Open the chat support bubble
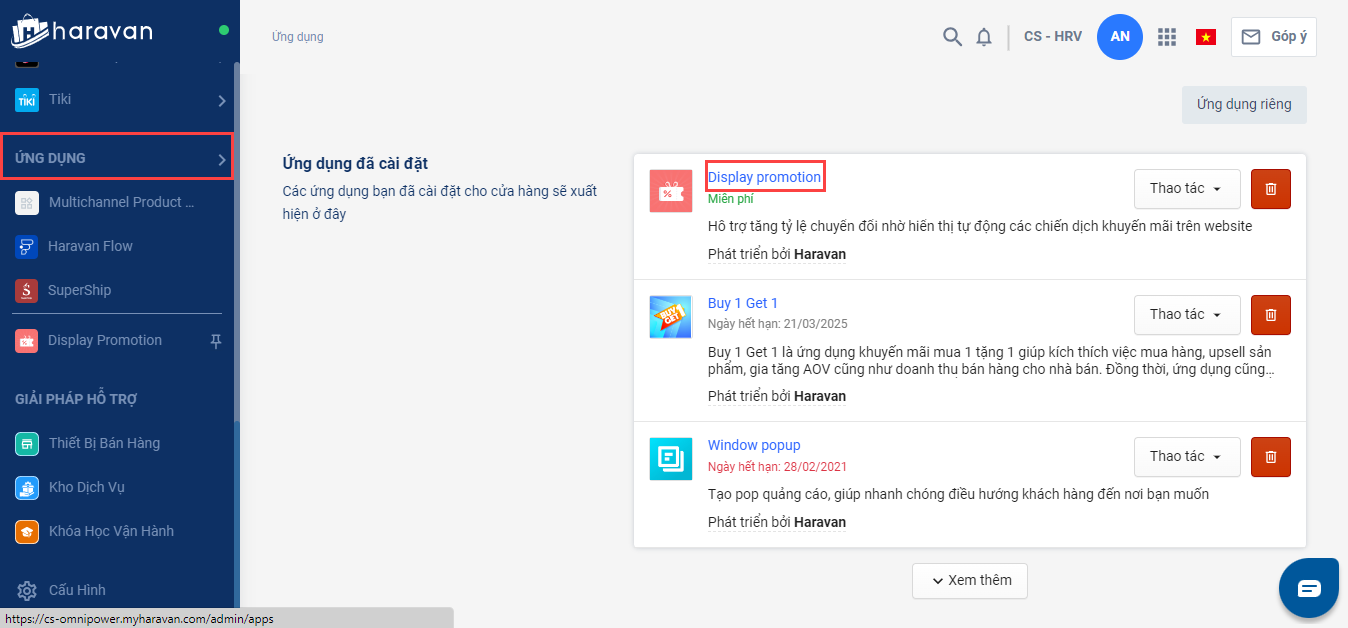1348x628 pixels. 1309,588
